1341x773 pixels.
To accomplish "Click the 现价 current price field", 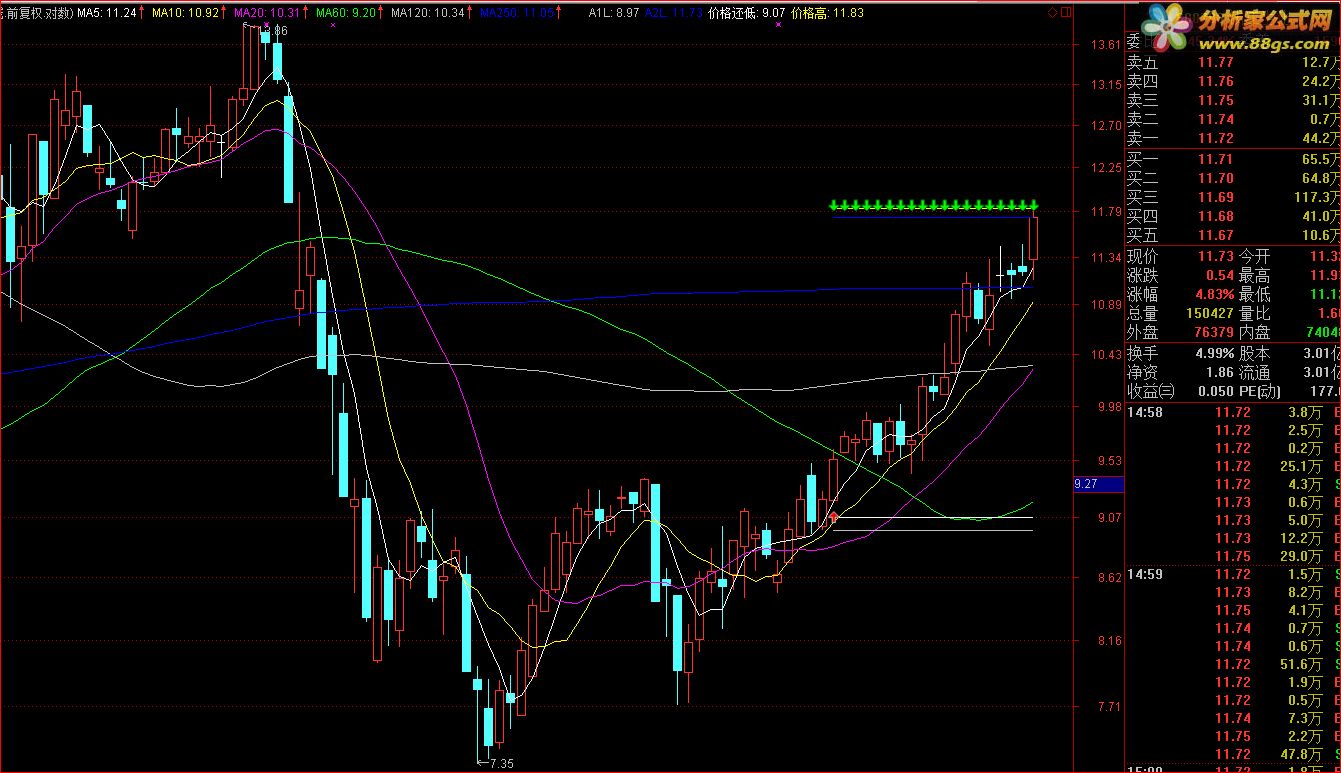I will pos(1180,256).
